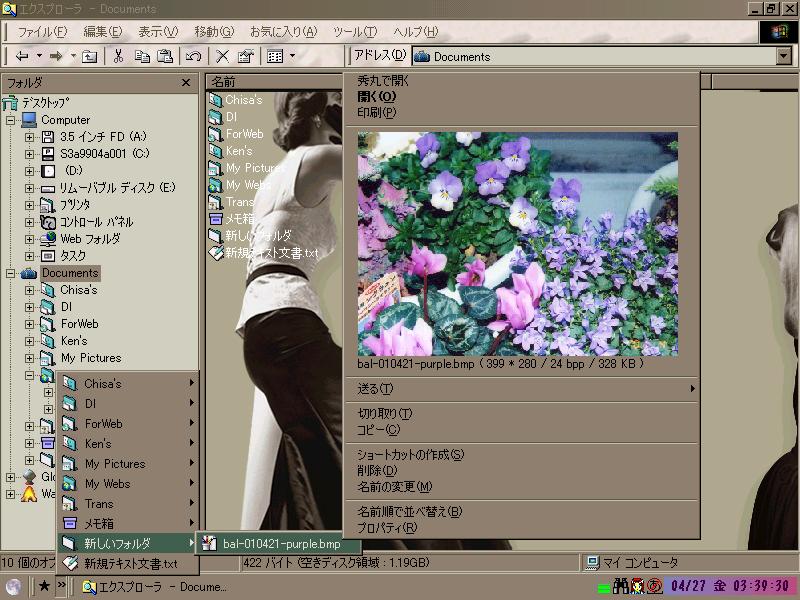The height and width of the screenshot is (600, 800).
Task: Expand the 3.5 インチ FD (A:) node
Action: tap(30, 137)
